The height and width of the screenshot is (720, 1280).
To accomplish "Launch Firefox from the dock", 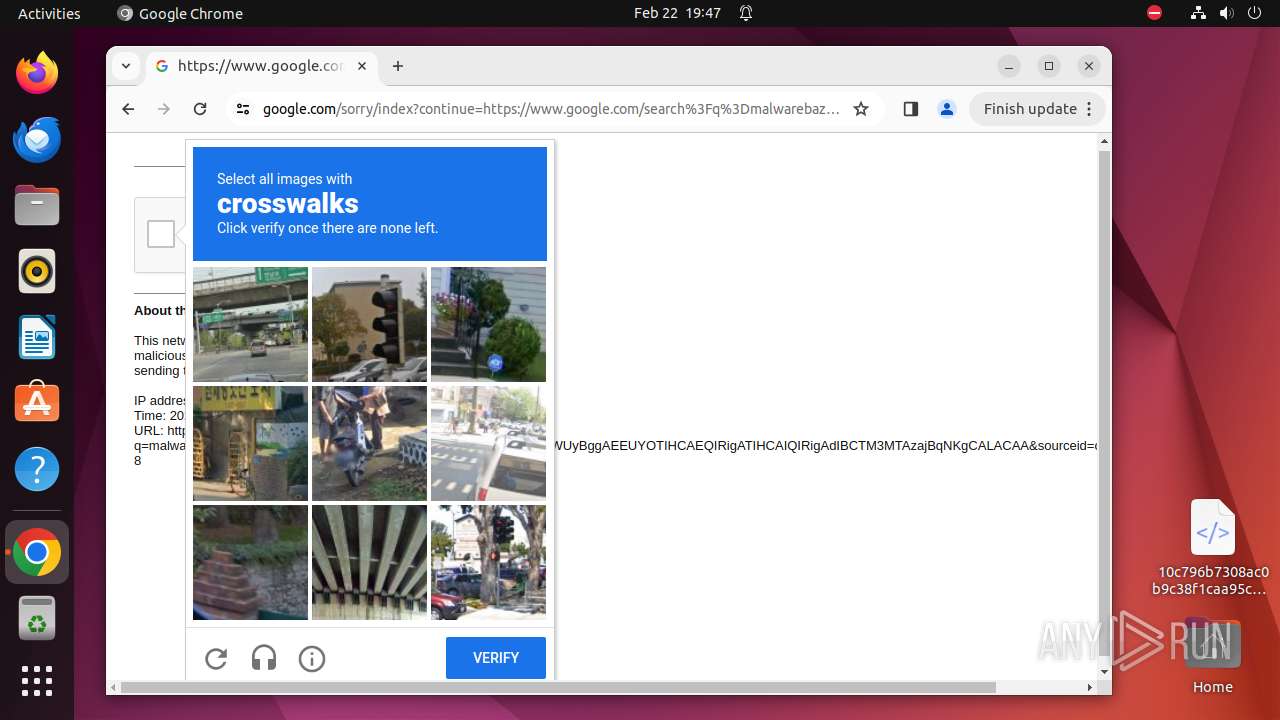I will tap(37, 73).
